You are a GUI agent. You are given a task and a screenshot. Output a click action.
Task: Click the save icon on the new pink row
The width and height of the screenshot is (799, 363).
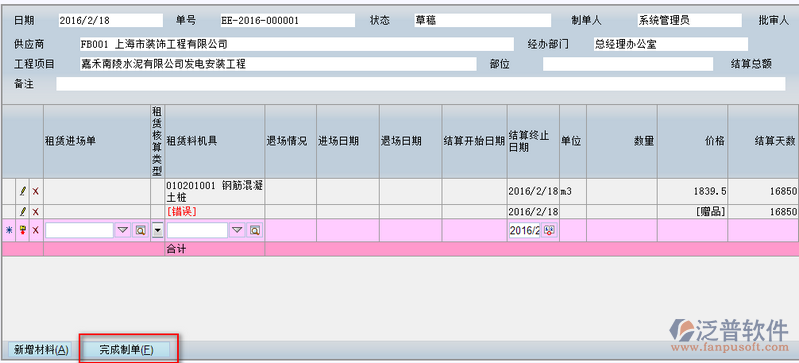22,230
